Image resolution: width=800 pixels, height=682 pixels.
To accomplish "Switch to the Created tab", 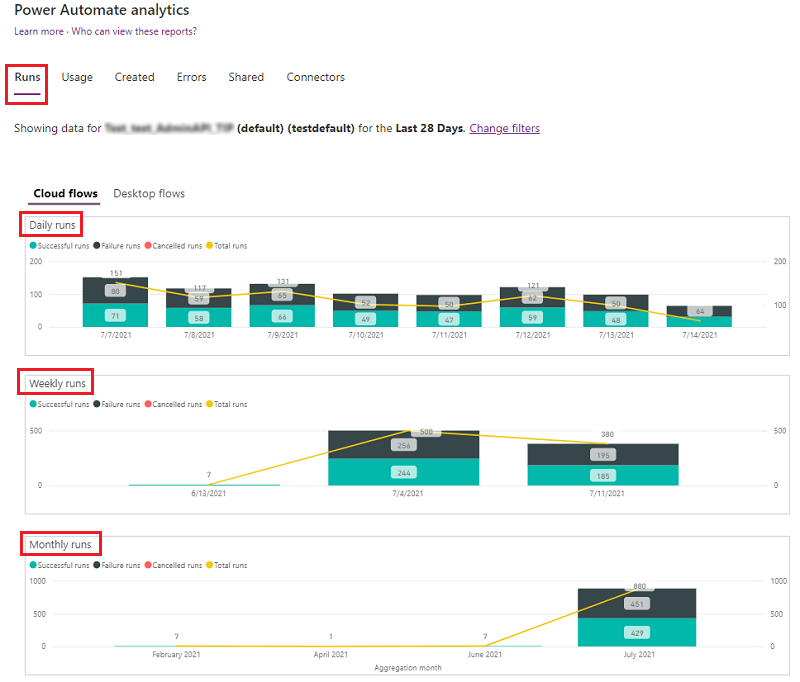I will click(134, 77).
